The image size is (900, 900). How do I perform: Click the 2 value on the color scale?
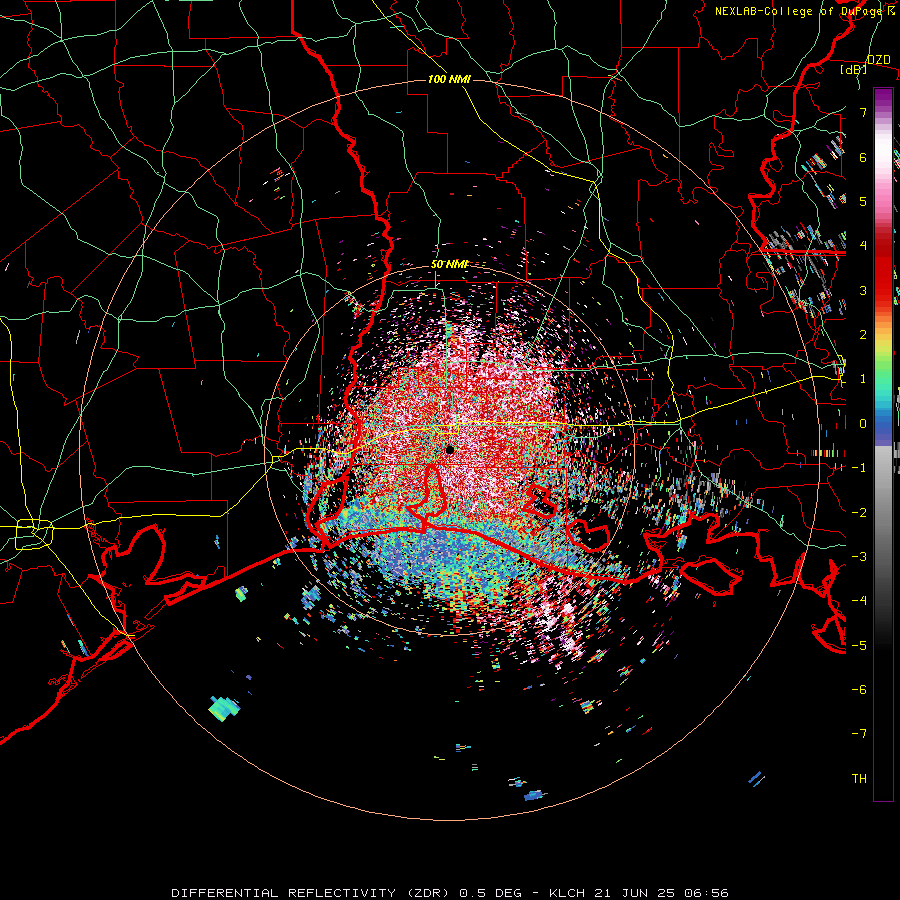tap(863, 335)
